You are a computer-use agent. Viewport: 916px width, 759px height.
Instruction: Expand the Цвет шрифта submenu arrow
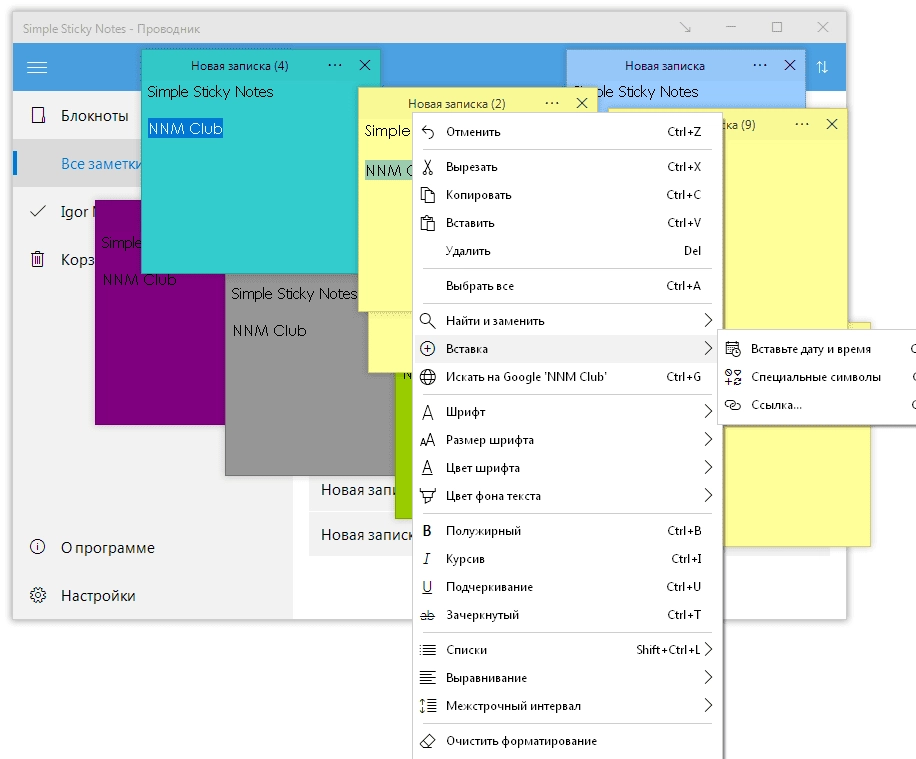point(708,467)
